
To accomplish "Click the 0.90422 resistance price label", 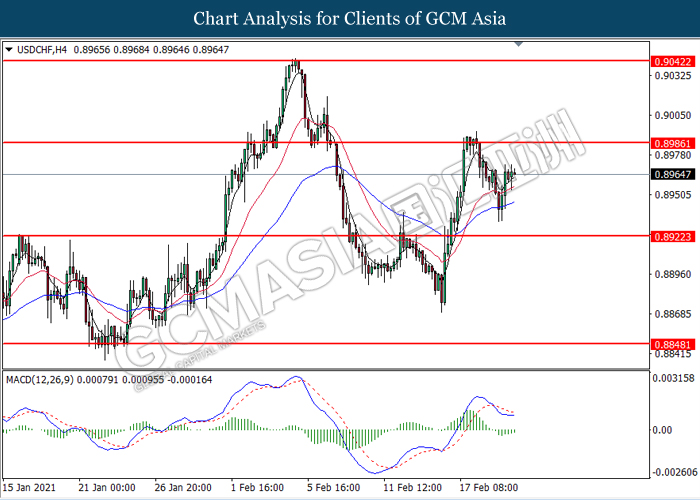I will [x=673, y=62].
